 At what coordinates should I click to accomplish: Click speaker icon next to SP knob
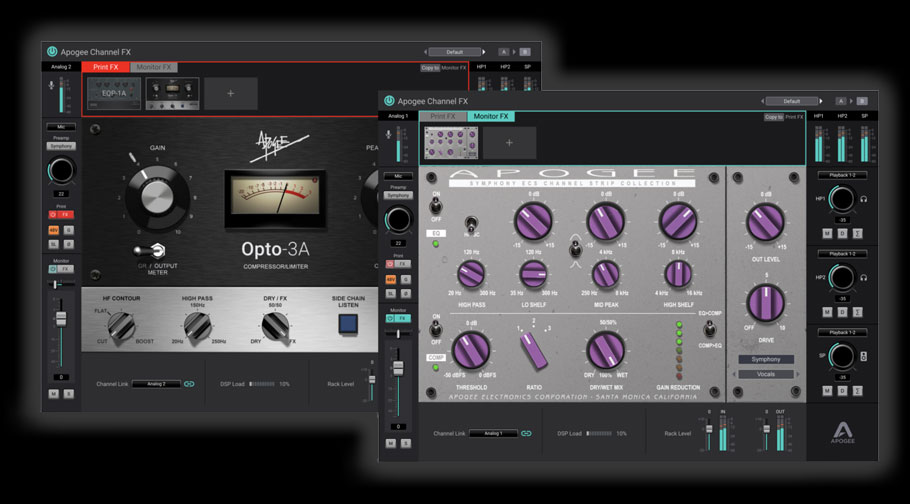click(864, 356)
